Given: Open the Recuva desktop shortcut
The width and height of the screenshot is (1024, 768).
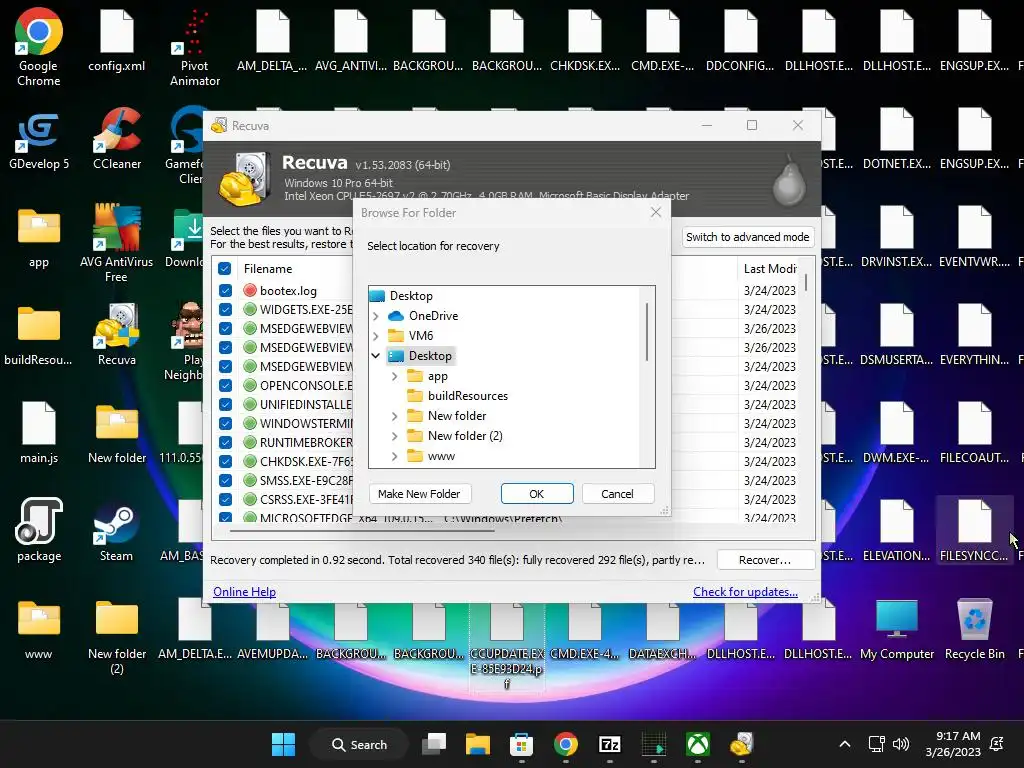Looking at the screenshot, I should [117, 334].
